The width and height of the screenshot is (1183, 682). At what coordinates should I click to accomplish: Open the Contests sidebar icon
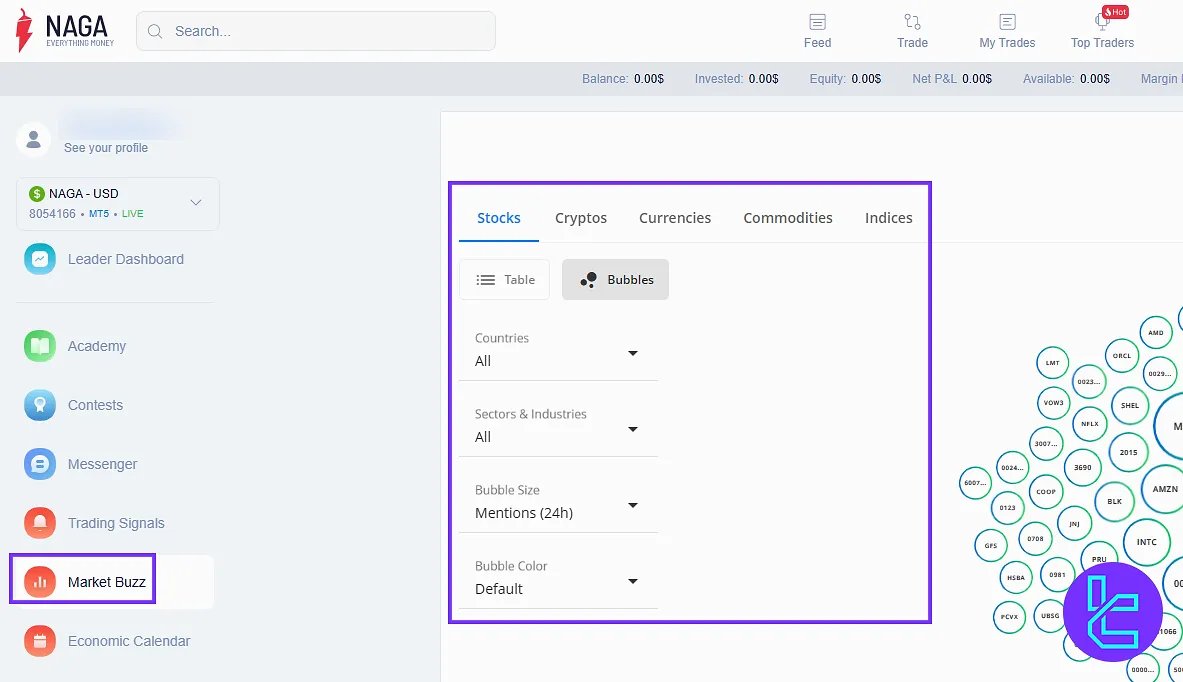coord(40,405)
